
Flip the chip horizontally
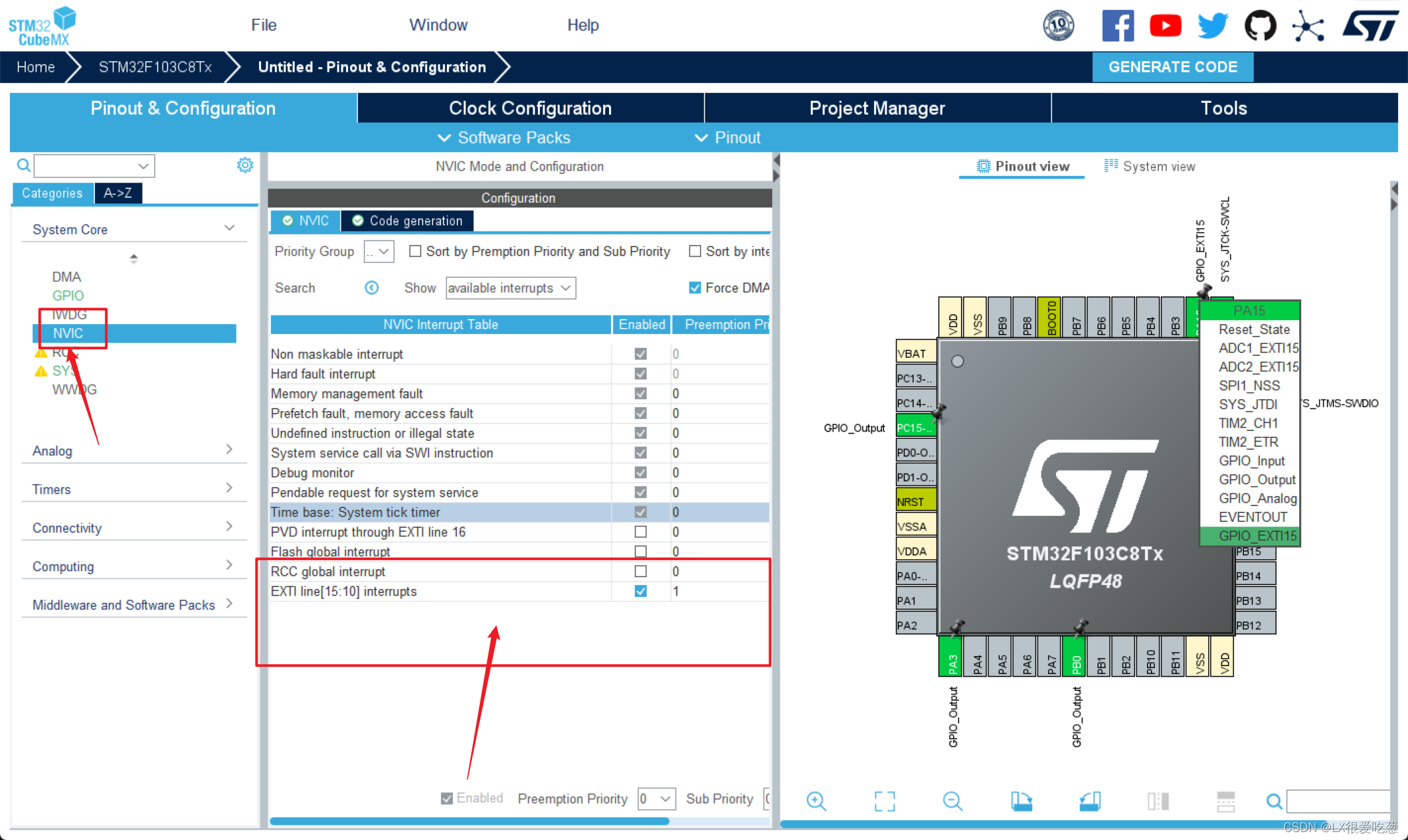(x=1158, y=801)
